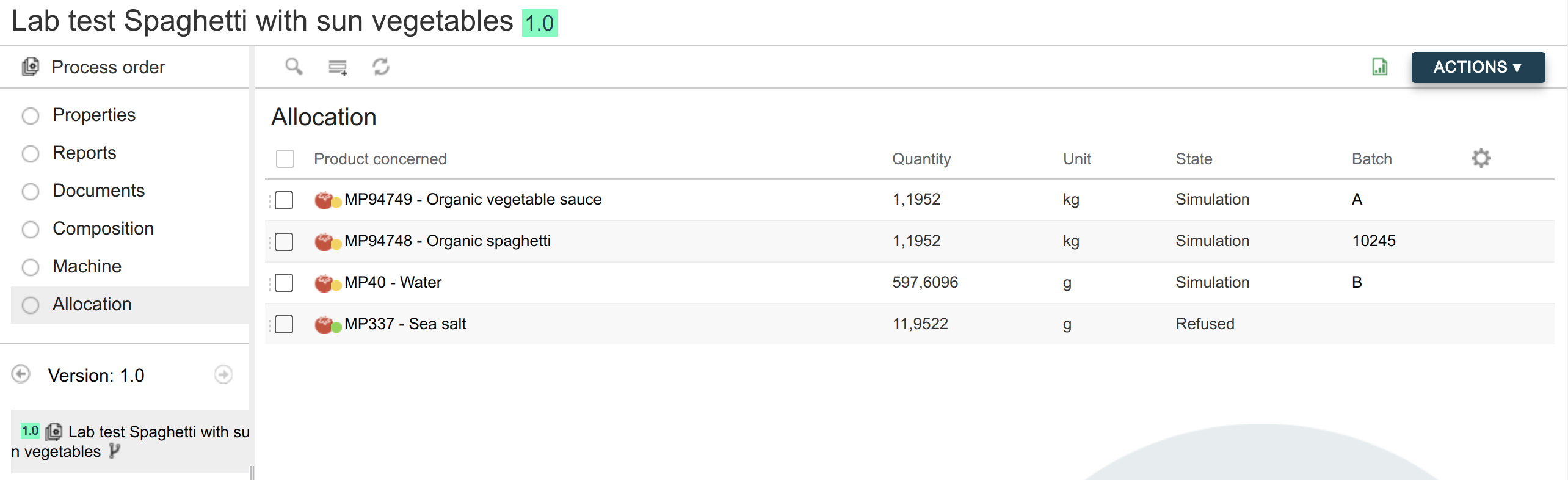The width and height of the screenshot is (1568, 480).
Task: Open MP94749 - Organic vegetable sauce link
Action: click(x=473, y=200)
